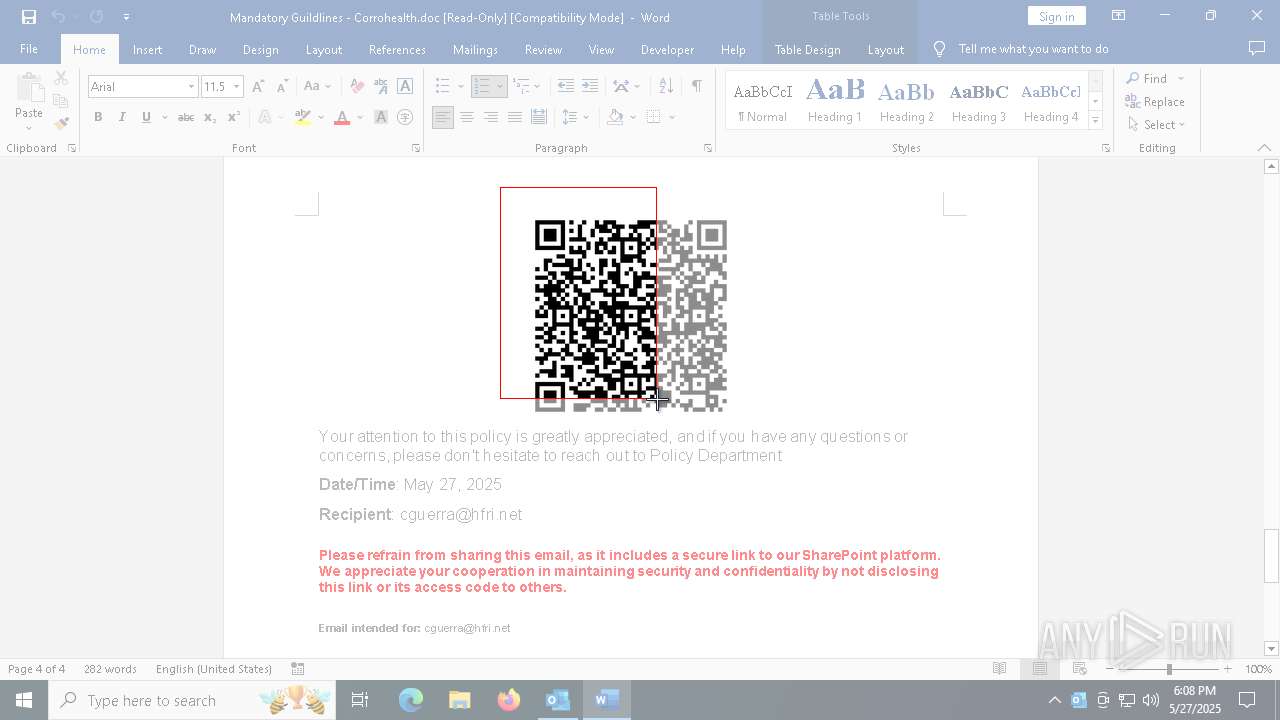
Task: Open borders dropdown arrow
Action: click(x=672, y=117)
